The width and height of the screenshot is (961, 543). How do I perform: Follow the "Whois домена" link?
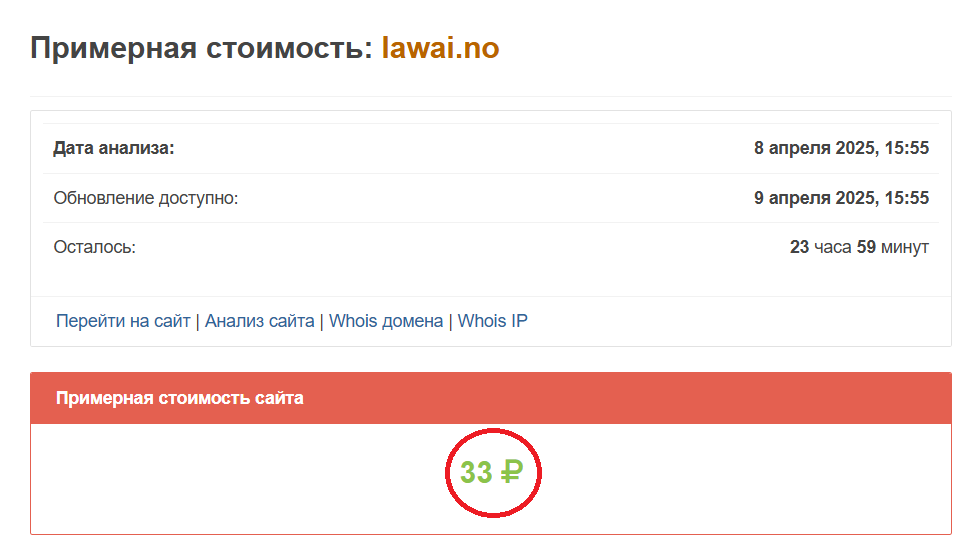386,321
